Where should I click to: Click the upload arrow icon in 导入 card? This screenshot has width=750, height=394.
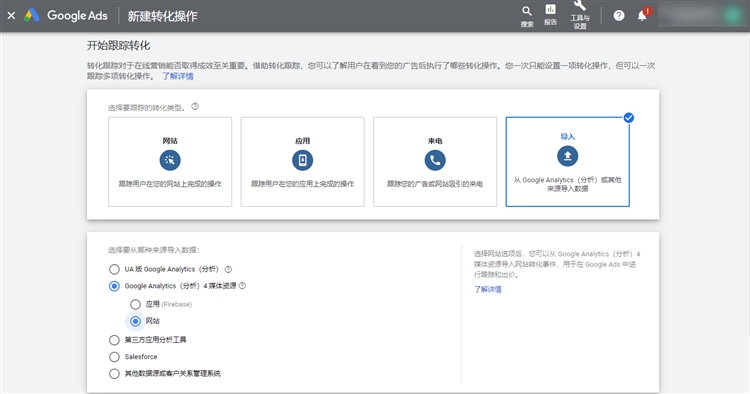click(567, 156)
